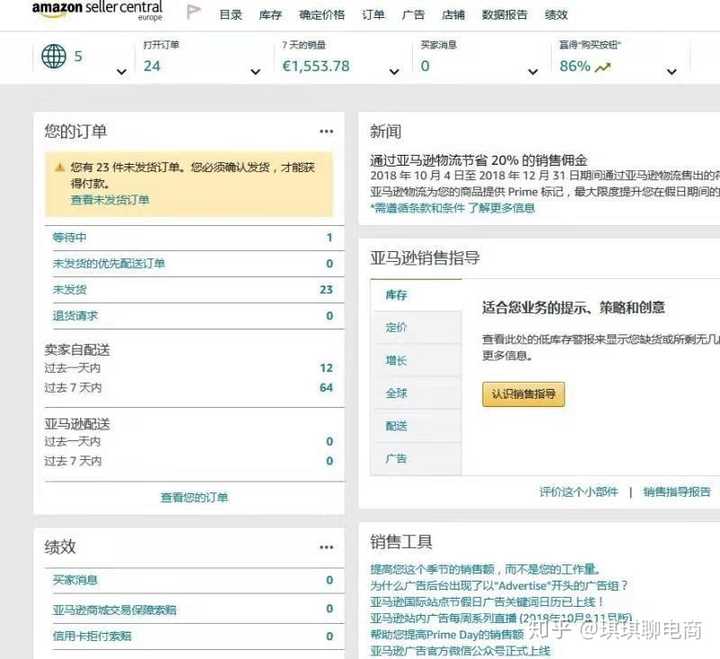The height and width of the screenshot is (659, 720).
Task: Expand the 打开订单 dropdown chevron
Action: [256, 72]
